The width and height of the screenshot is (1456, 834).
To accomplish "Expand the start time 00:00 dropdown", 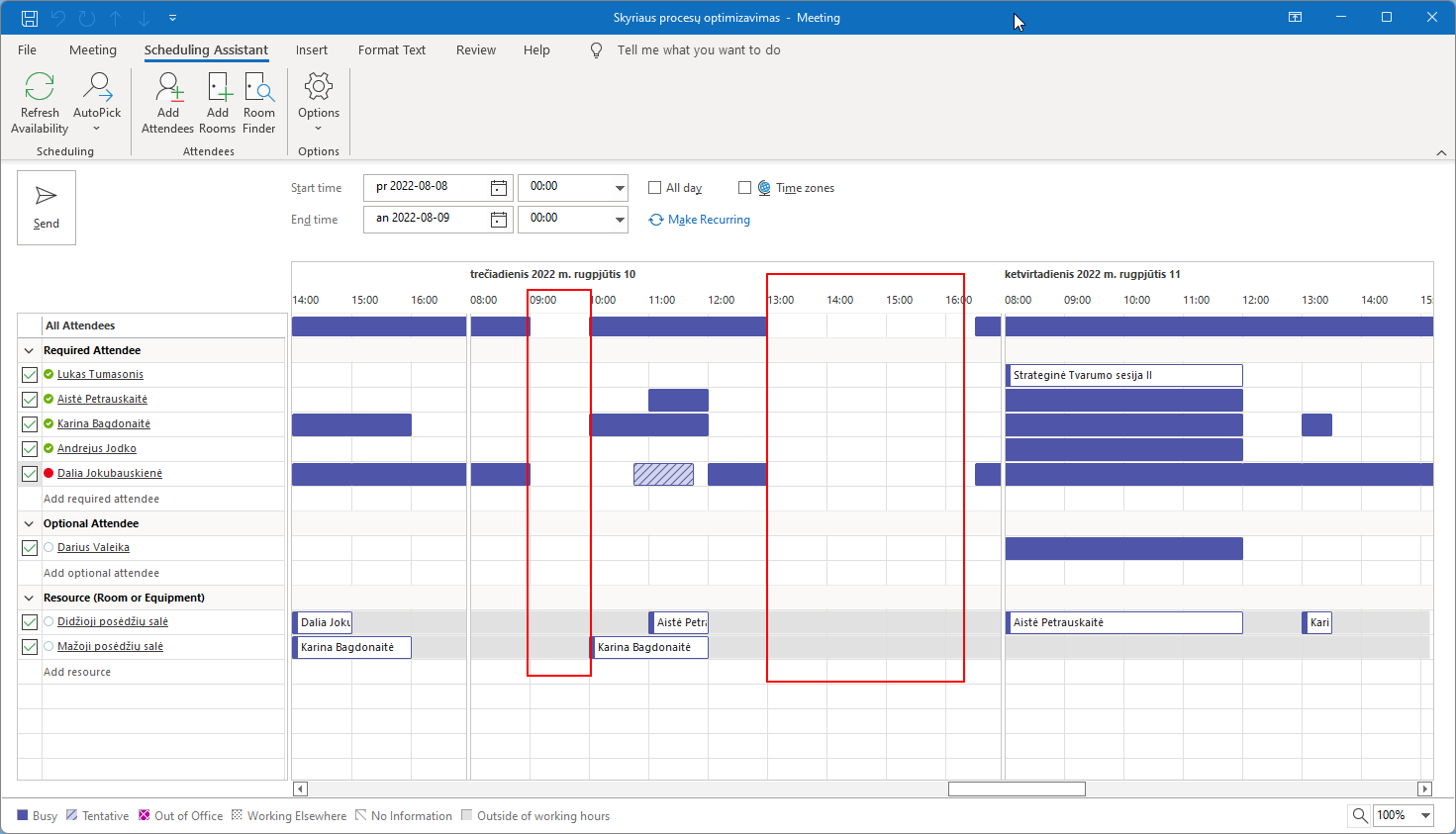I will 620,188.
